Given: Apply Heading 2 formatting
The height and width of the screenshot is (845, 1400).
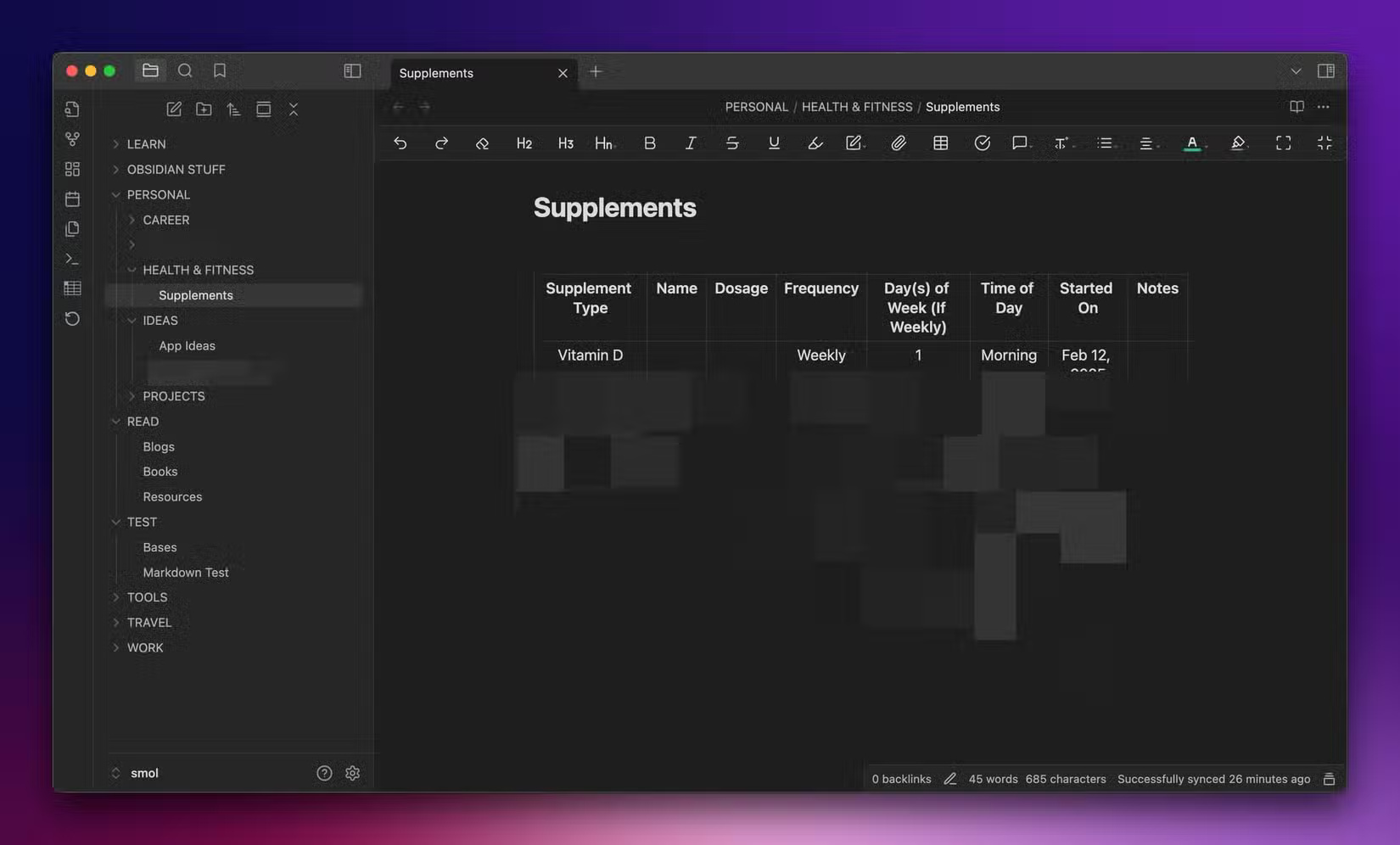Looking at the screenshot, I should pyautogui.click(x=524, y=143).
